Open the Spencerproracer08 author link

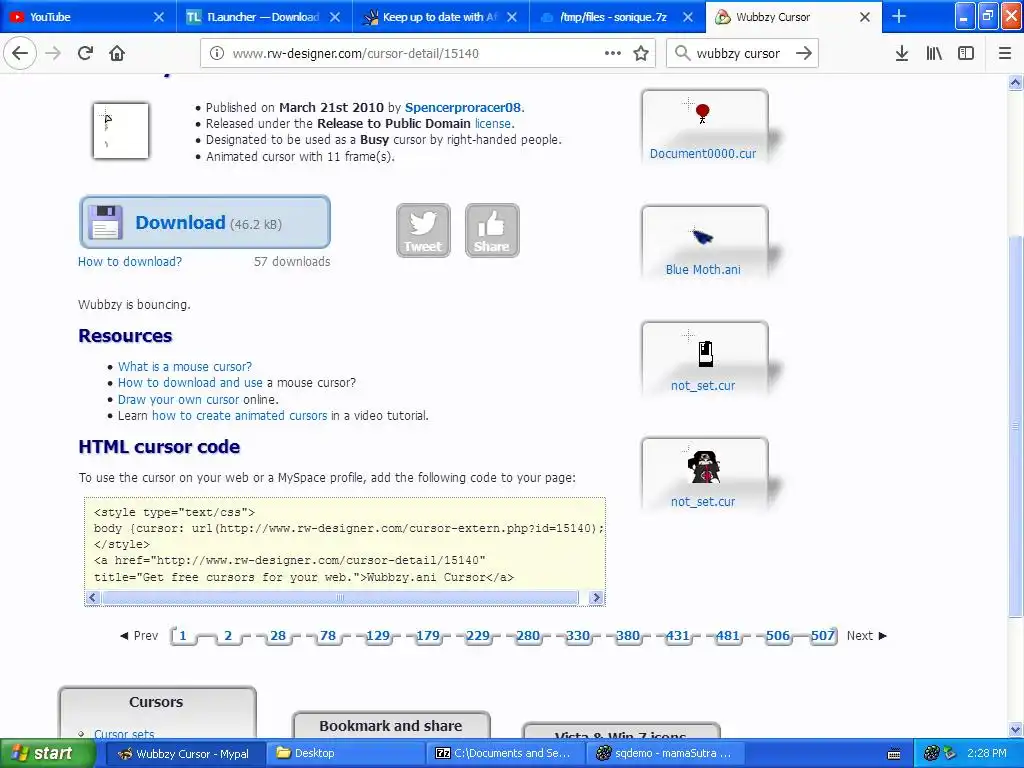(x=463, y=108)
